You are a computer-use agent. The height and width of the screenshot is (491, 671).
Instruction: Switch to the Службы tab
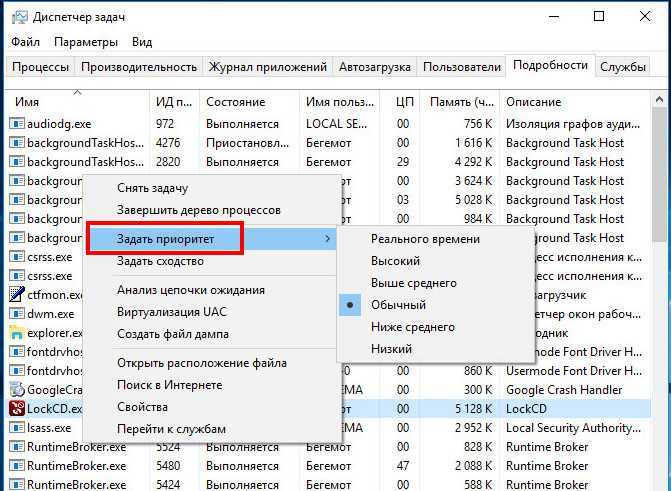coord(623,67)
